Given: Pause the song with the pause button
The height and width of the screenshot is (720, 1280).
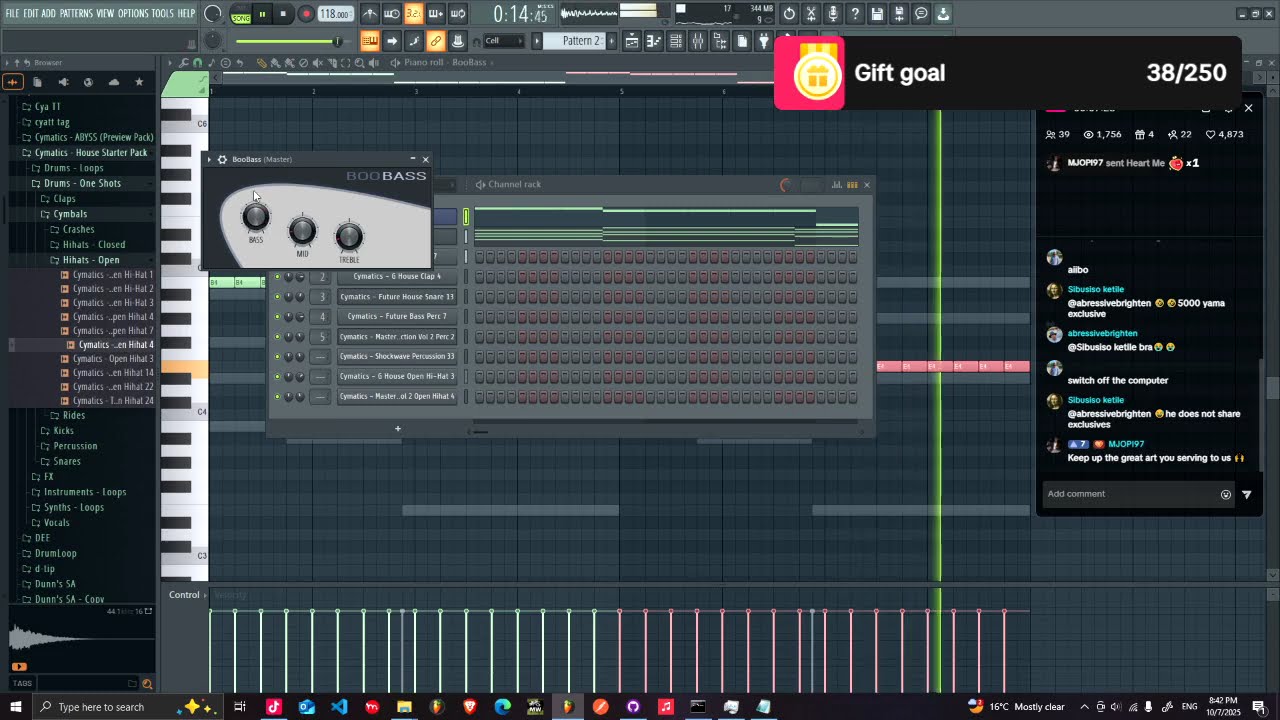Looking at the screenshot, I should (x=262, y=14).
